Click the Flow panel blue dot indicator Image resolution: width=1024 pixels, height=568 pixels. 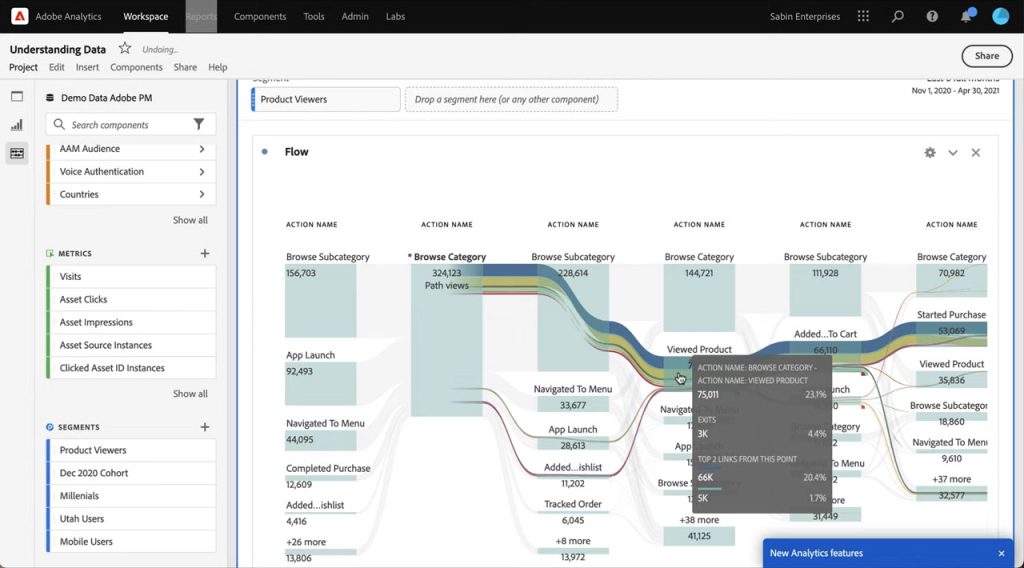tap(264, 151)
